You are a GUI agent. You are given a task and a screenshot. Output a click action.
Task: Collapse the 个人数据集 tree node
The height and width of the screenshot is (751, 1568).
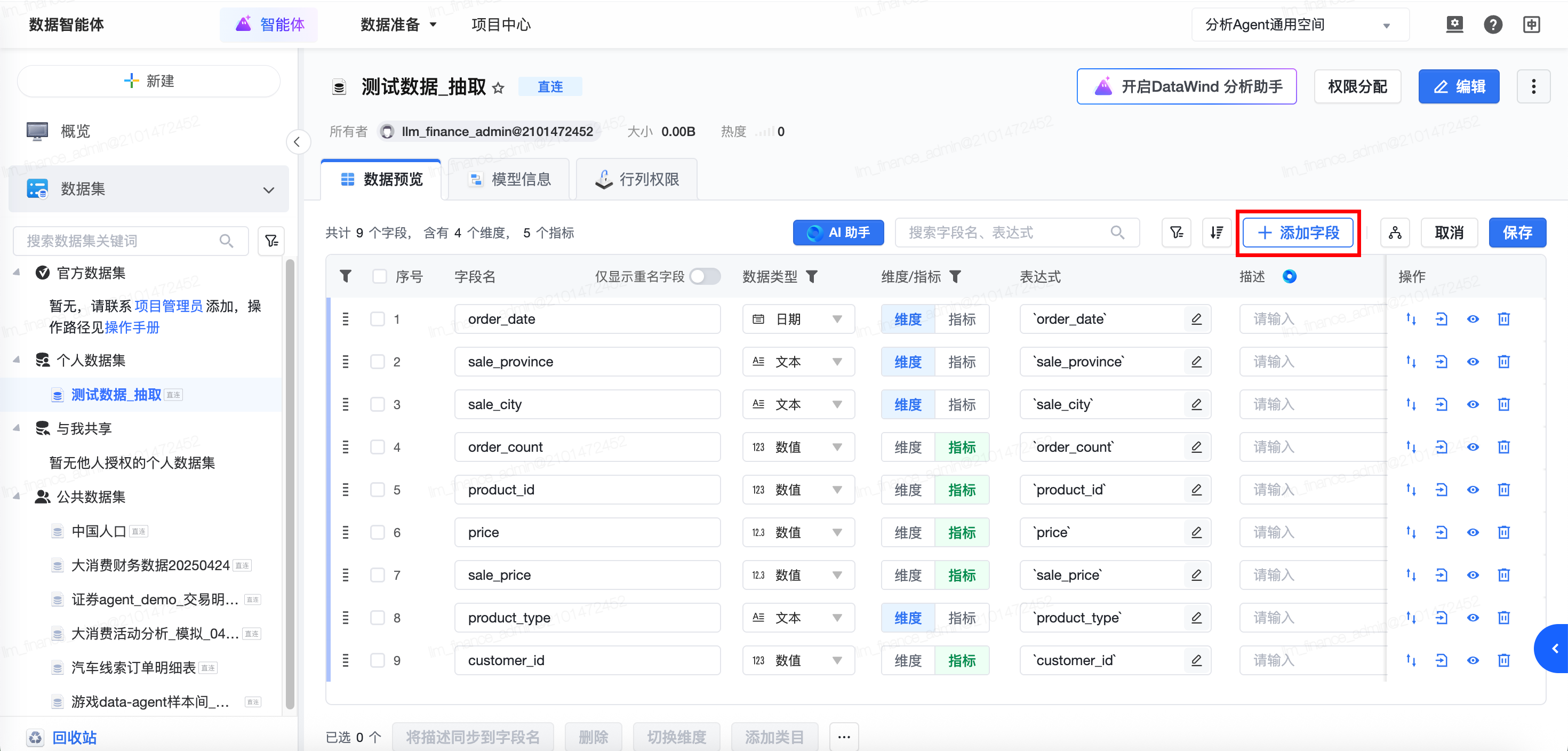(x=17, y=361)
